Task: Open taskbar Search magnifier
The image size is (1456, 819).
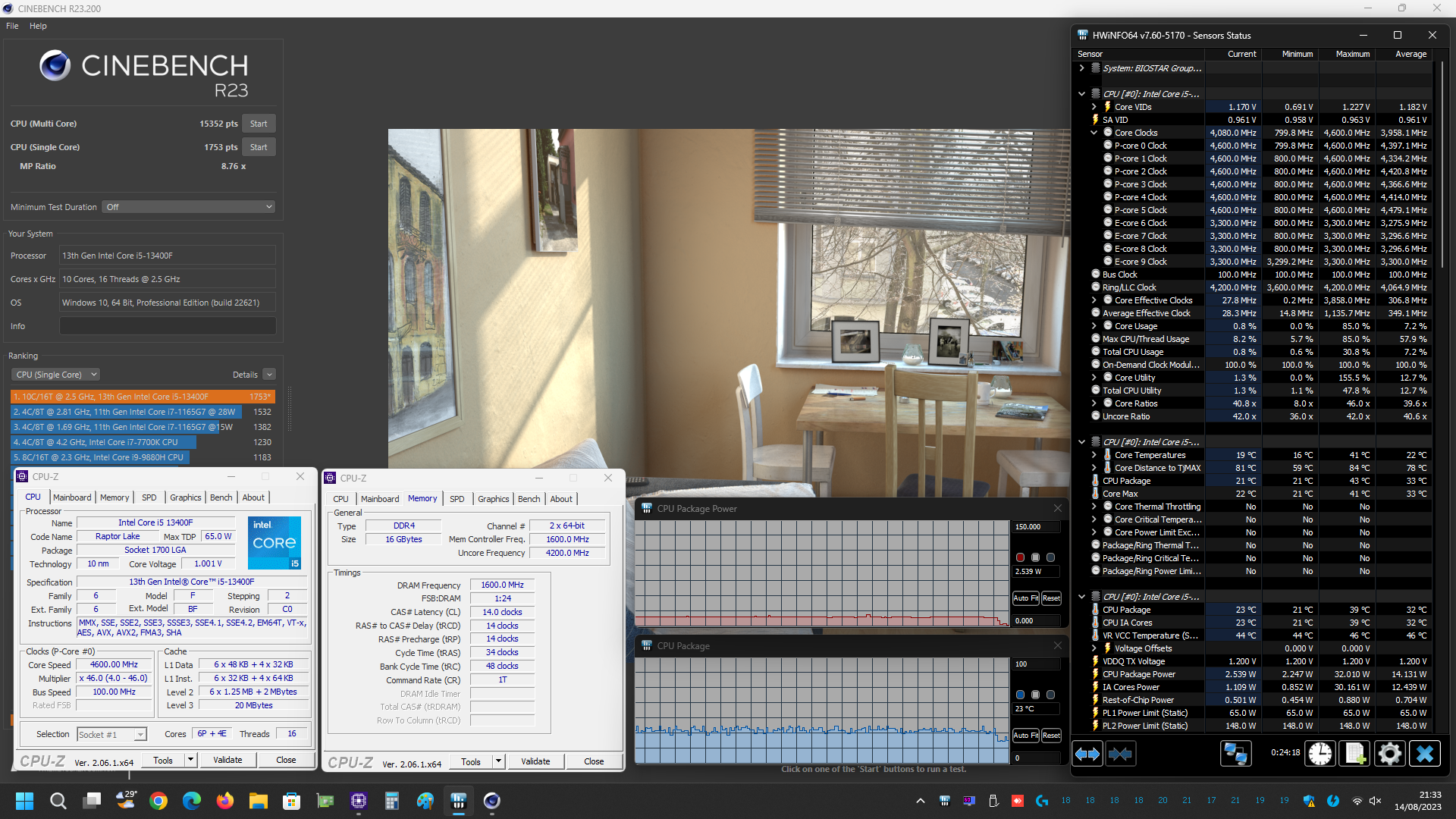Action: tap(58, 801)
